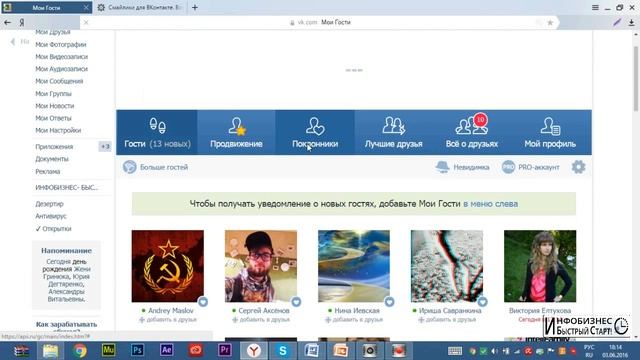The width and height of the screenshot is (640, 360).
Task: Open Premiere Pro from the taskbar
Action: click(224, 351)
